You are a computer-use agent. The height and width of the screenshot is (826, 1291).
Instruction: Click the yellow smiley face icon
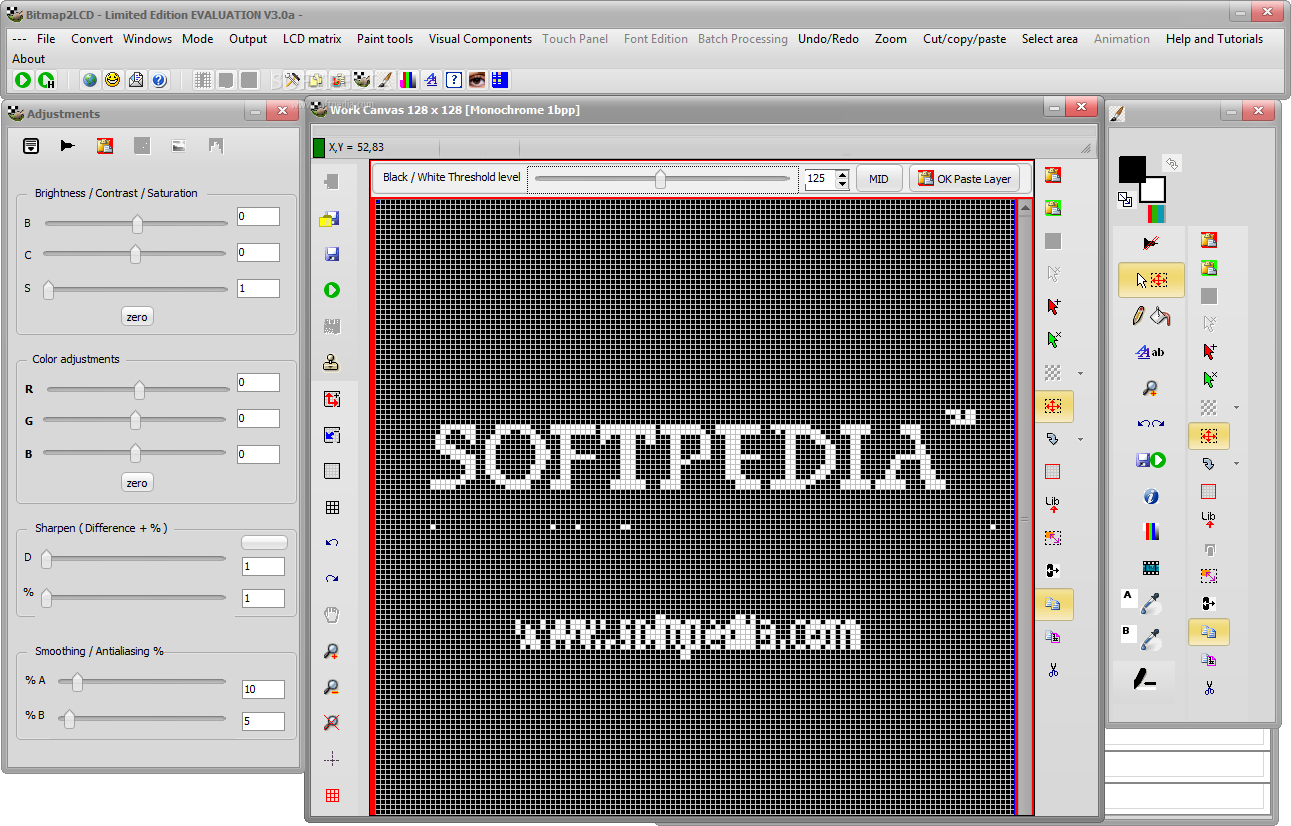(x=113, y=80)
